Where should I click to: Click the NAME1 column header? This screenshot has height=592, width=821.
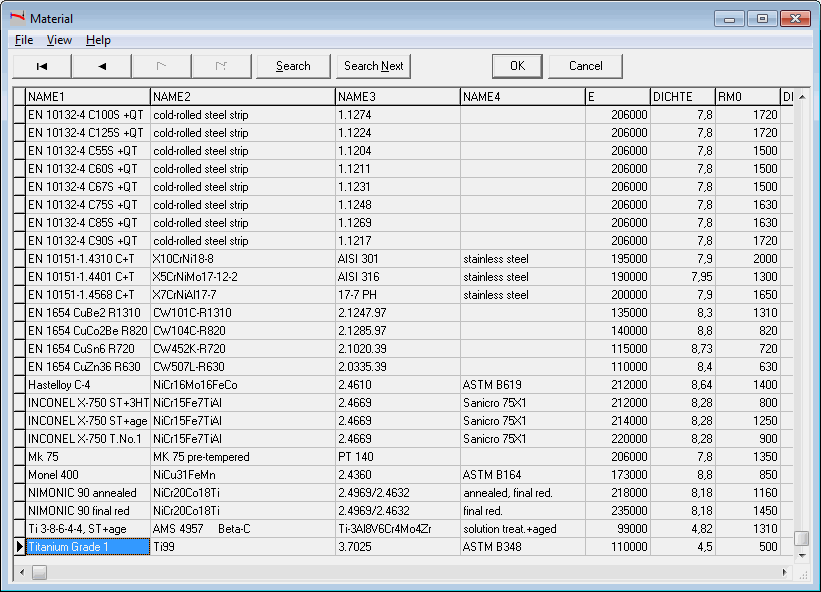[88, 97]
